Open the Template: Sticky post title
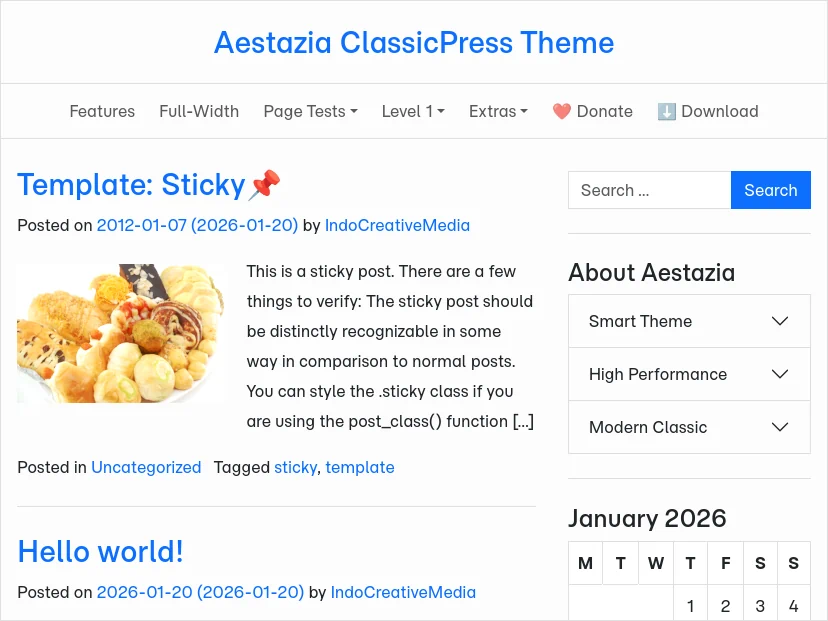Viewport: 828px width, 621px height. [131, 185]
